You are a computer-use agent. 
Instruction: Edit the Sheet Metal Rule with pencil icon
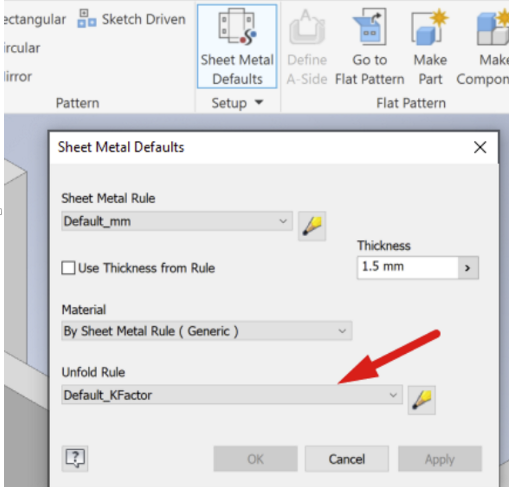pyautogui.click(x=312, y=226)
